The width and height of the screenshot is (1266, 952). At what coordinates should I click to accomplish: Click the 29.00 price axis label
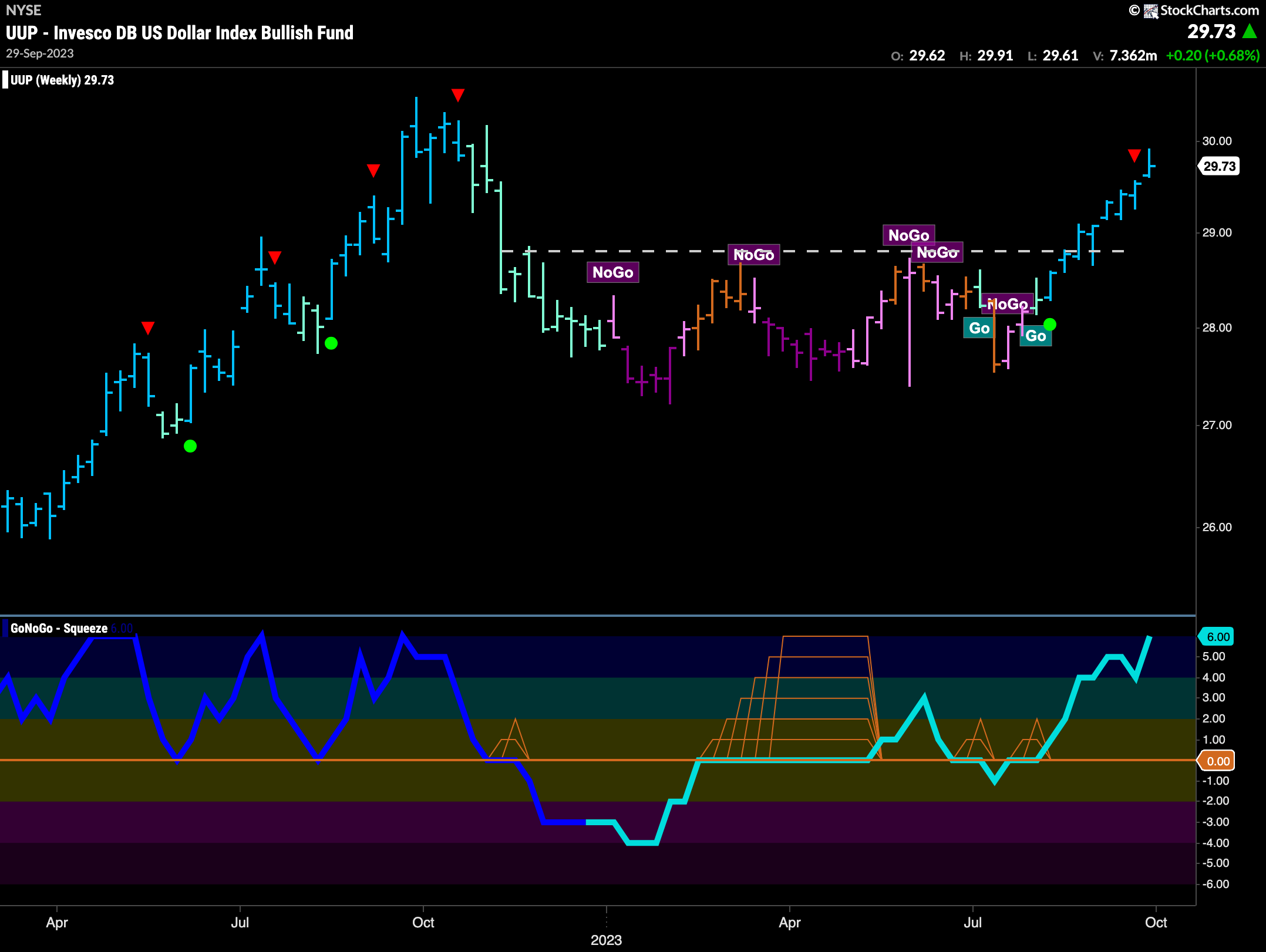pyautogui.click(x=1217, y=232)
